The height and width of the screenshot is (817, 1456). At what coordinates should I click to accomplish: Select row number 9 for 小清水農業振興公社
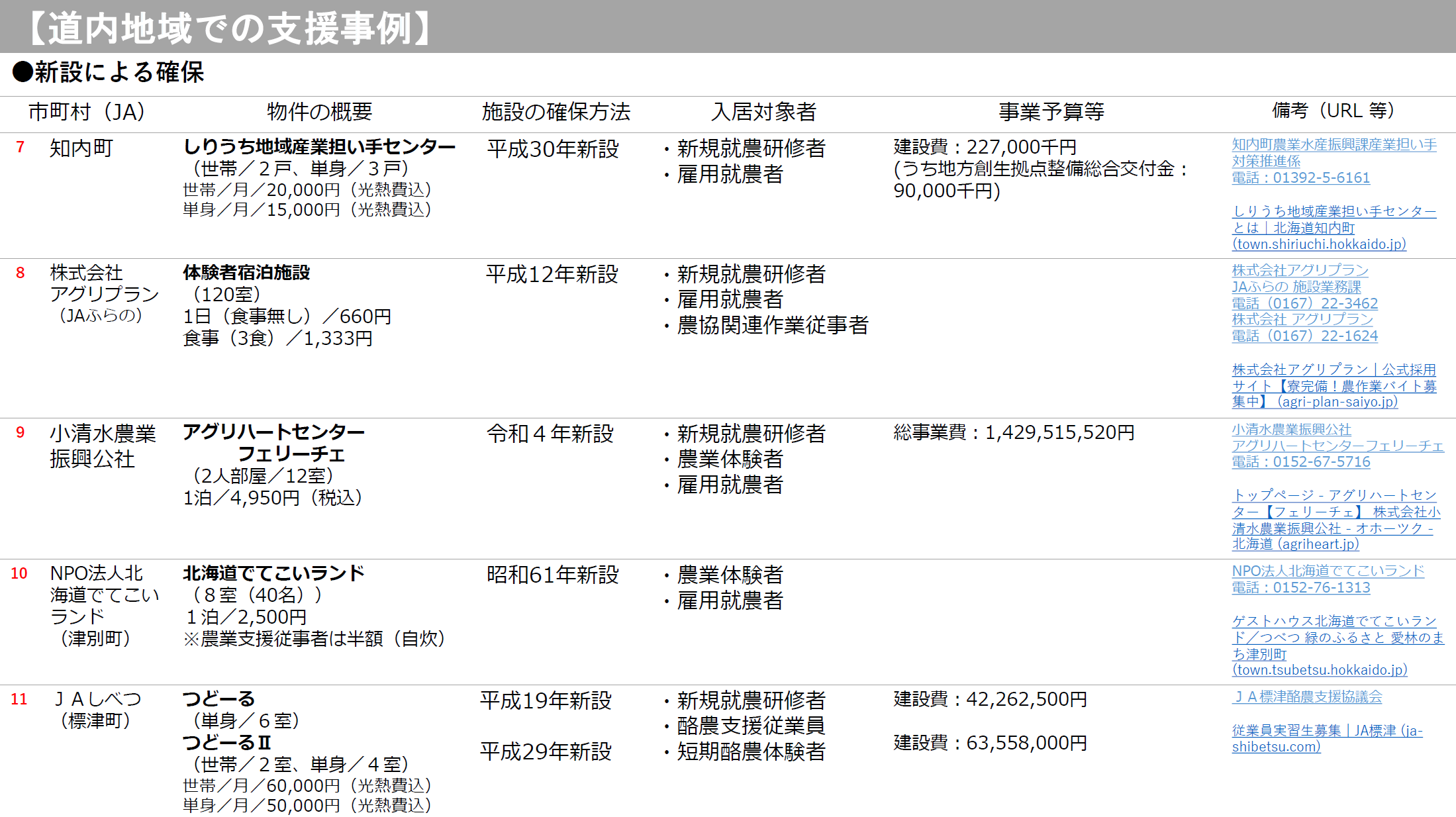tap(21, 434)
